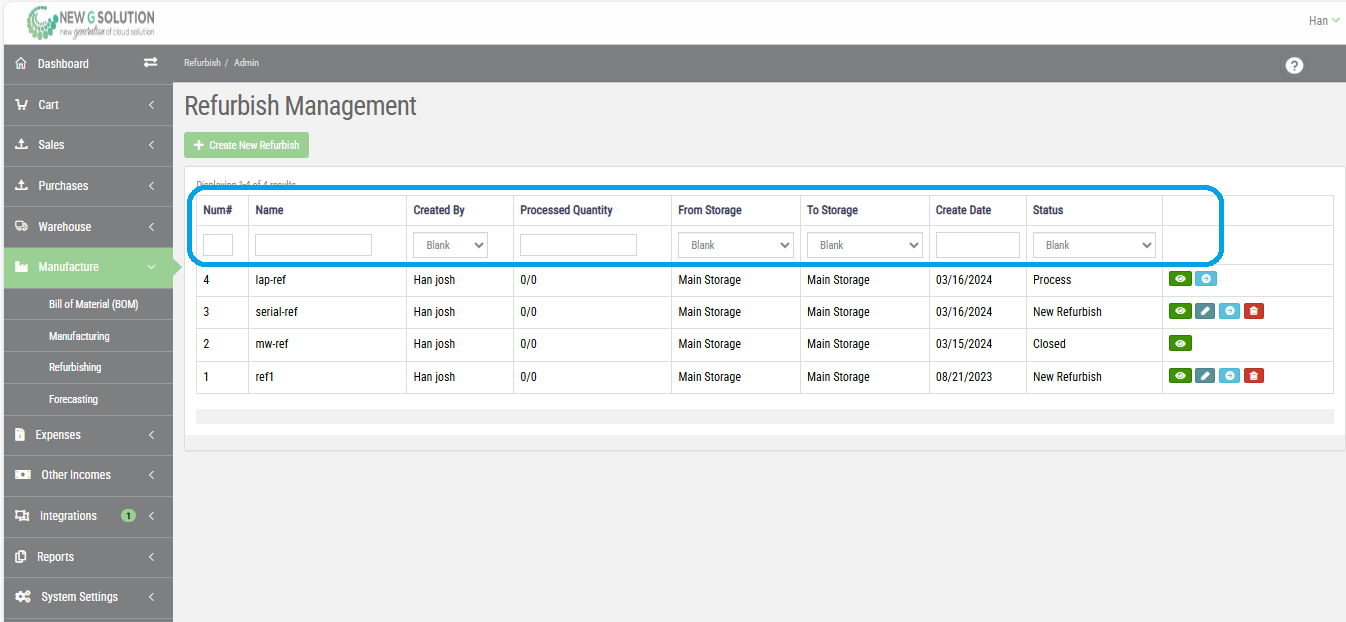This screenshot has width=1346, height=622.
Task: View ref1 refurbish with eye icon
Action: pos(1180,376)
